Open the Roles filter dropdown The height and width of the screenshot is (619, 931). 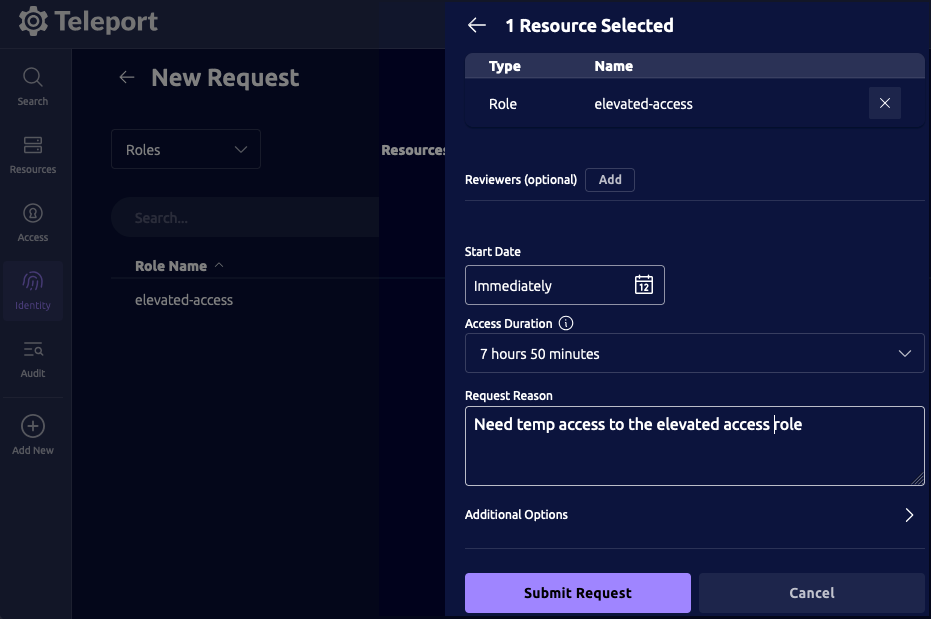(185, 148)
